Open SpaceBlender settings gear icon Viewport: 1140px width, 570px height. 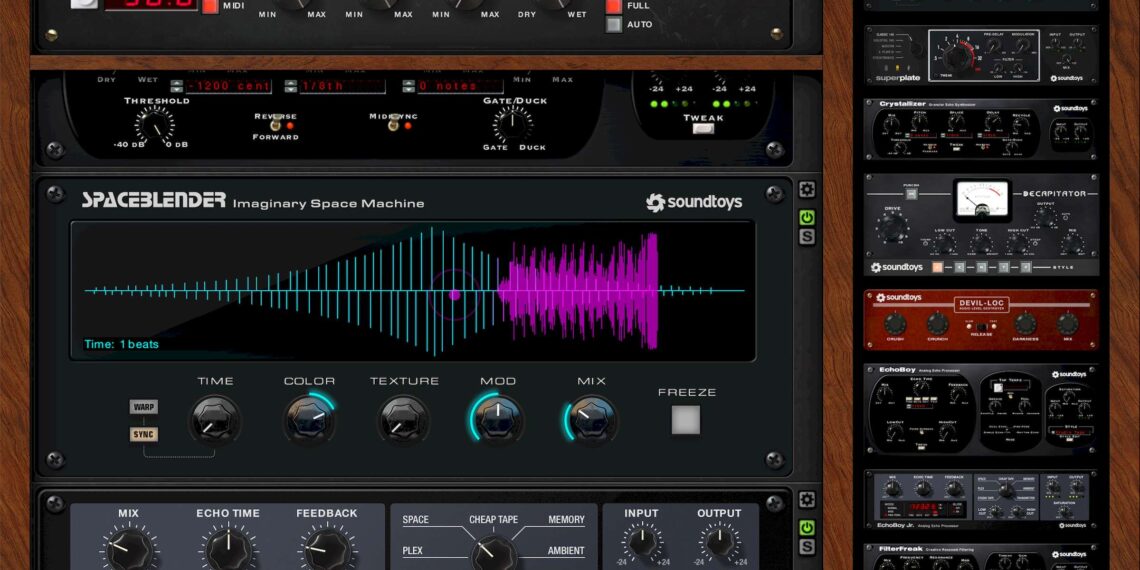[806, 190]
